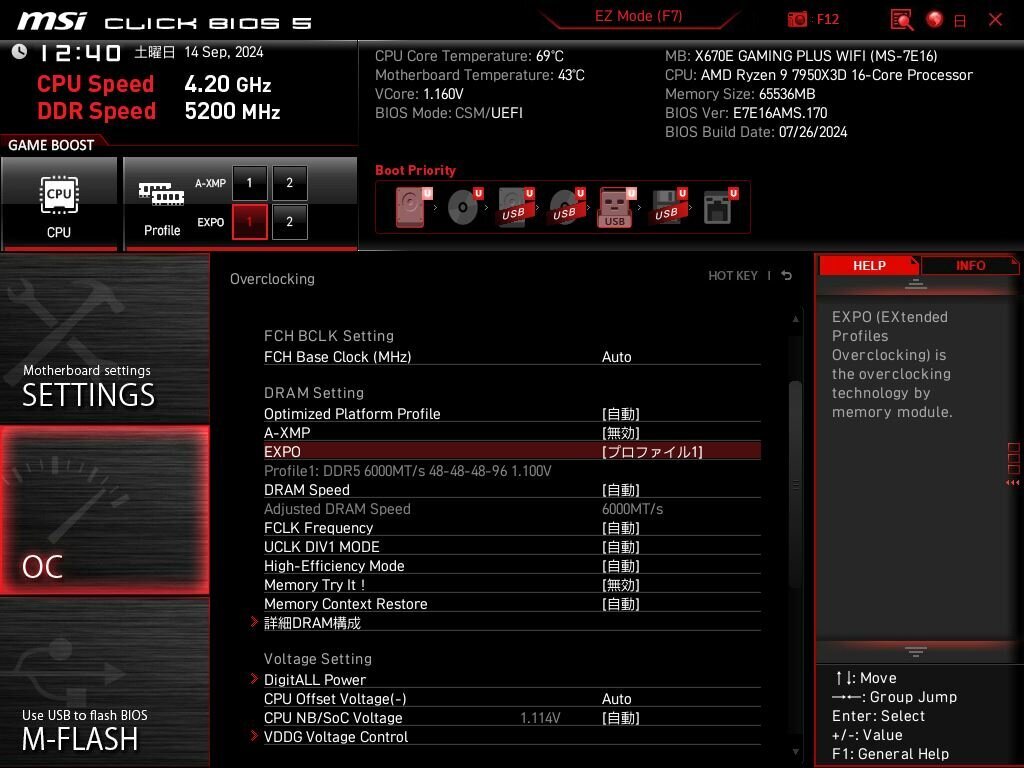The width and height of the screenshot is (1024, 768).
Task: Open the OC overclocking menu
Action: click(x=104, y=510)
